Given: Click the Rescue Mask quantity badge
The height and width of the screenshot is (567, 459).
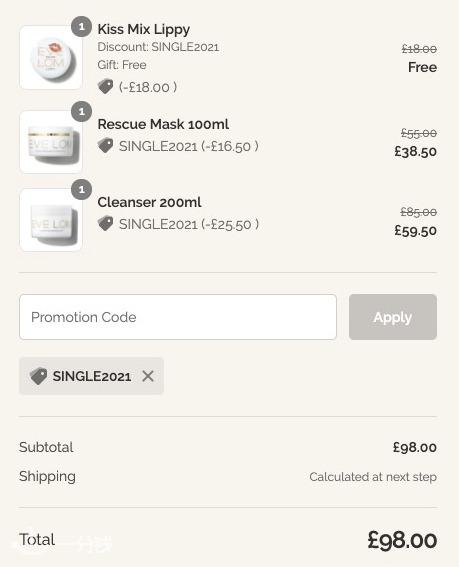Looking at the screenshot, I should click(x=81, y=111).
